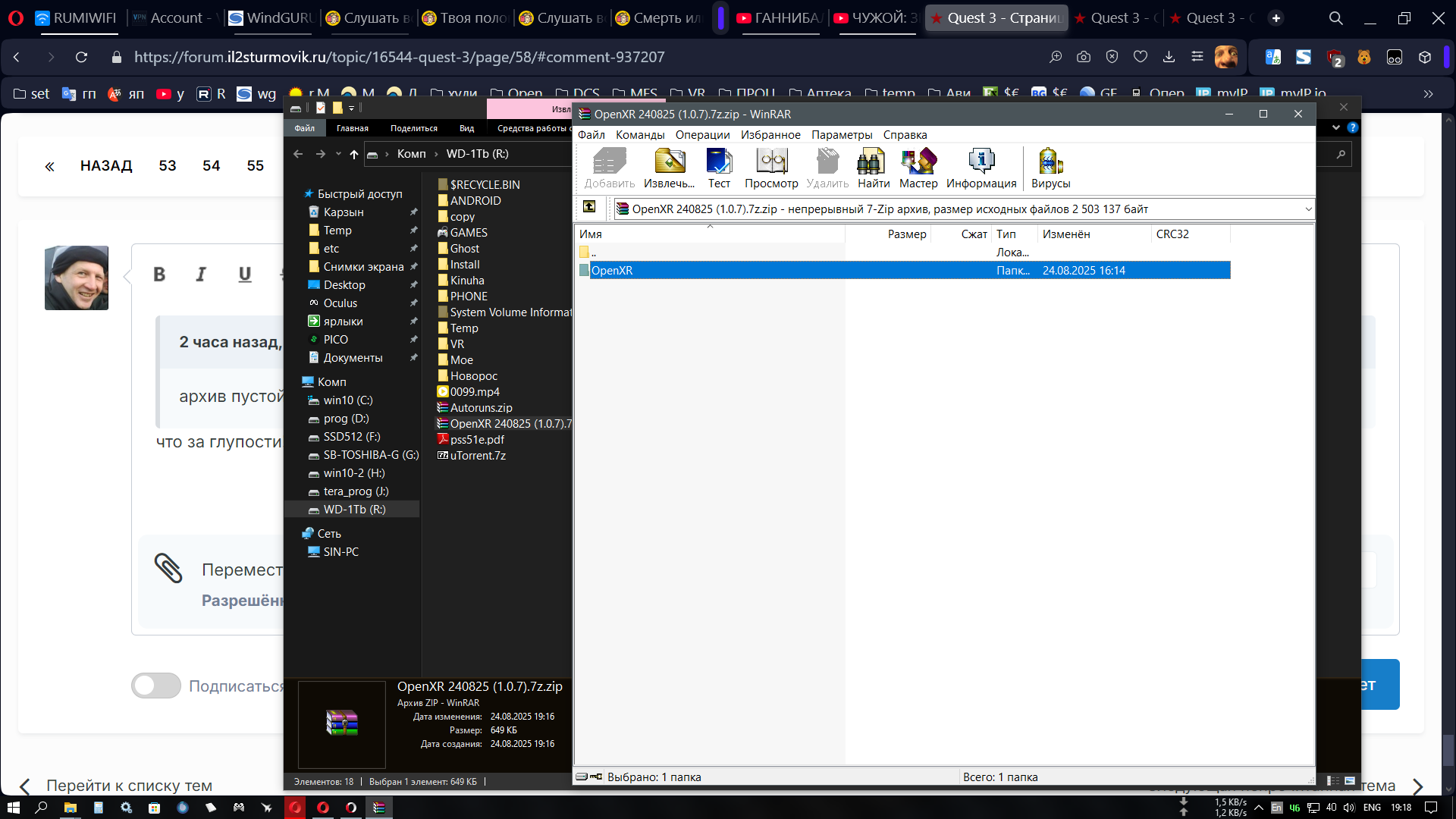Go up one folder level in WinRAR
The width and height of the screenshot is (1456, 819).
tap(589, 207)
